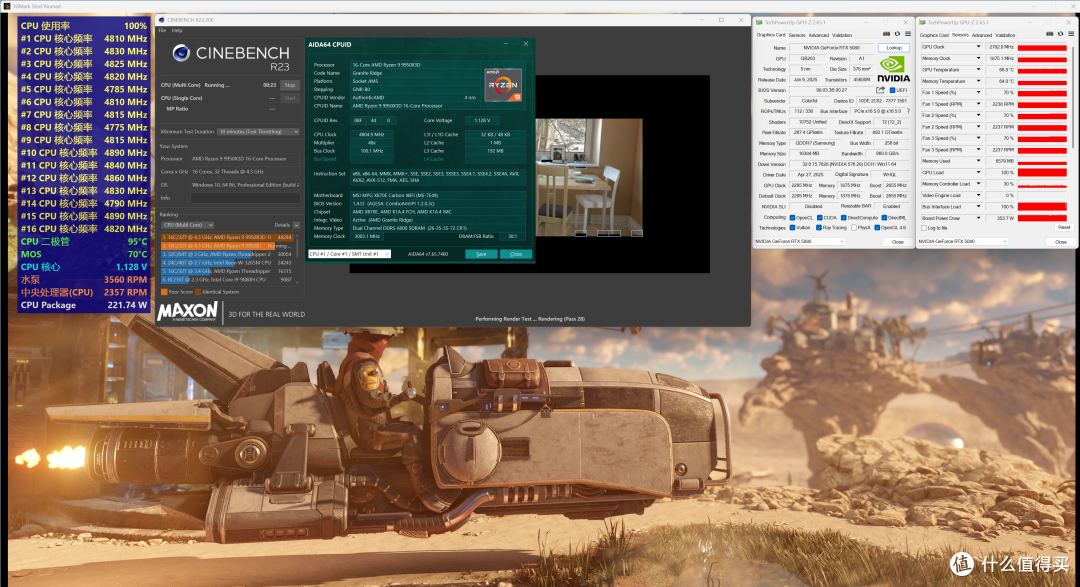Open the hamburger menu in GPU-Z Sensors window
Viewport: 1080px width, 587px height.
[x=1071, y=34]
